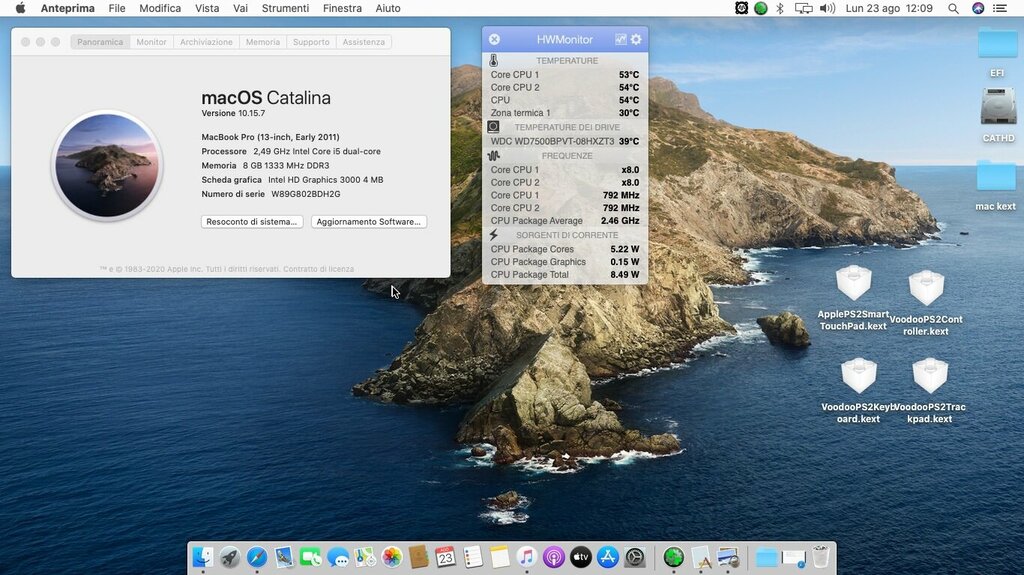Launch Safari from the Dock
This screenshot has height=575, width=1024.
[257, 557]
